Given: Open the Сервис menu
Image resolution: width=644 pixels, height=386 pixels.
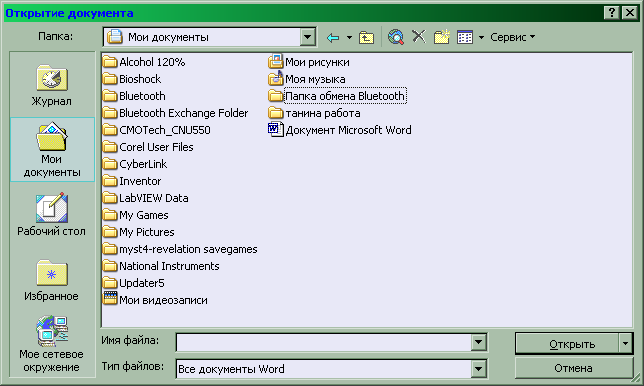Looking at the screenshot, I should pos(513,37).
